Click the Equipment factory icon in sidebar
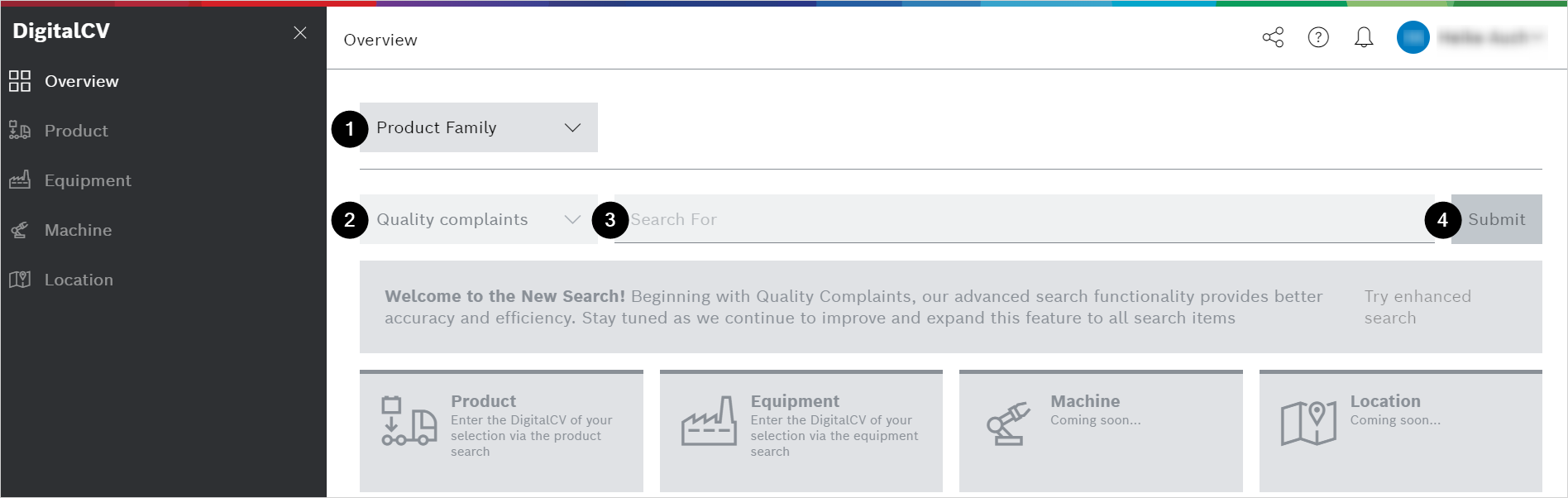Screen dimensions: 1568x498 point(20,180)
